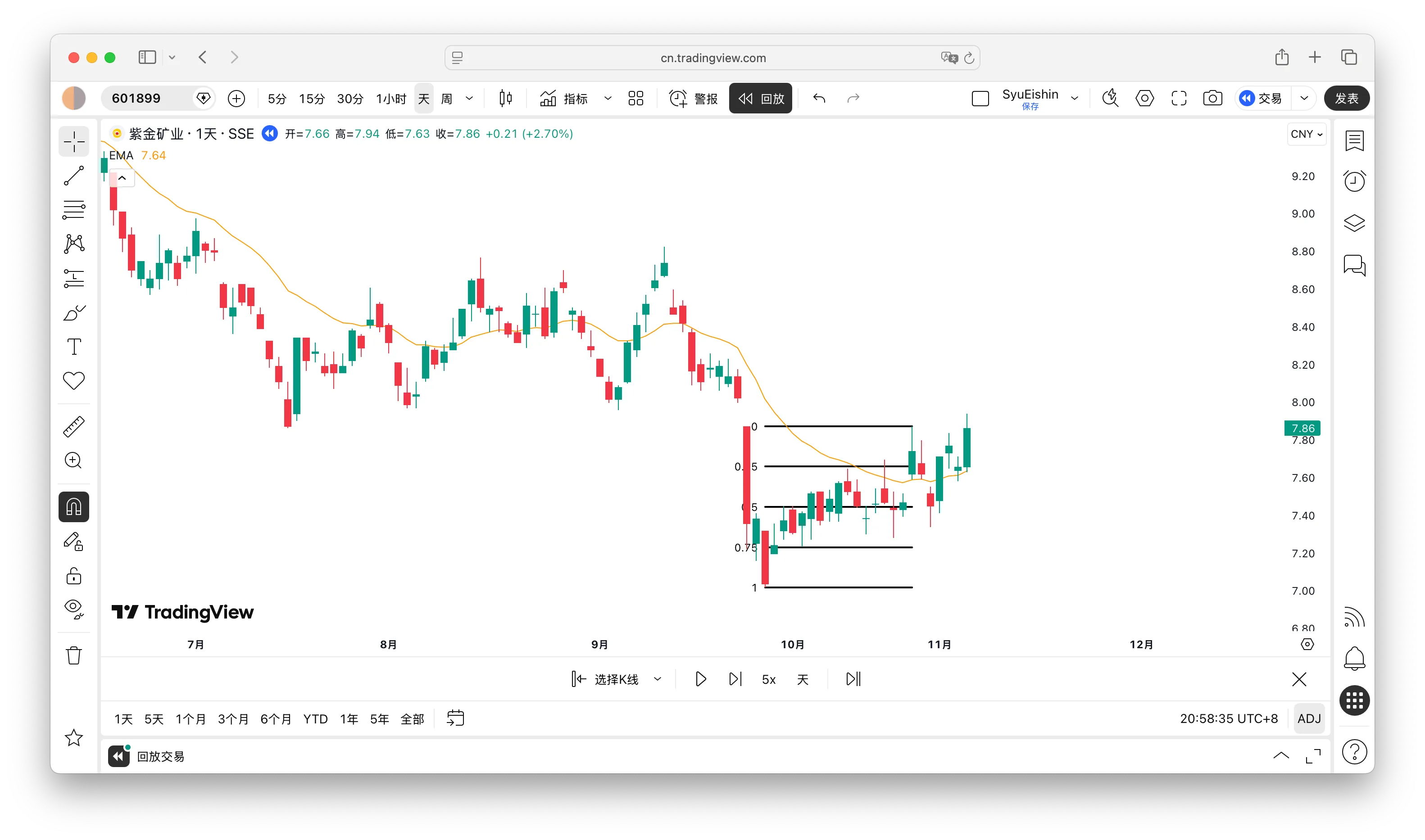This screenshot has width=1425, height=840.
Task: Click the 回放 replay button
Action: [x=760, y=99]
